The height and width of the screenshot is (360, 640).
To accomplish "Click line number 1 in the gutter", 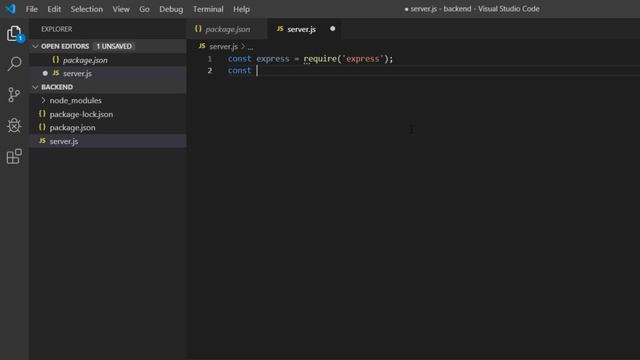I will tap(210, 59).
